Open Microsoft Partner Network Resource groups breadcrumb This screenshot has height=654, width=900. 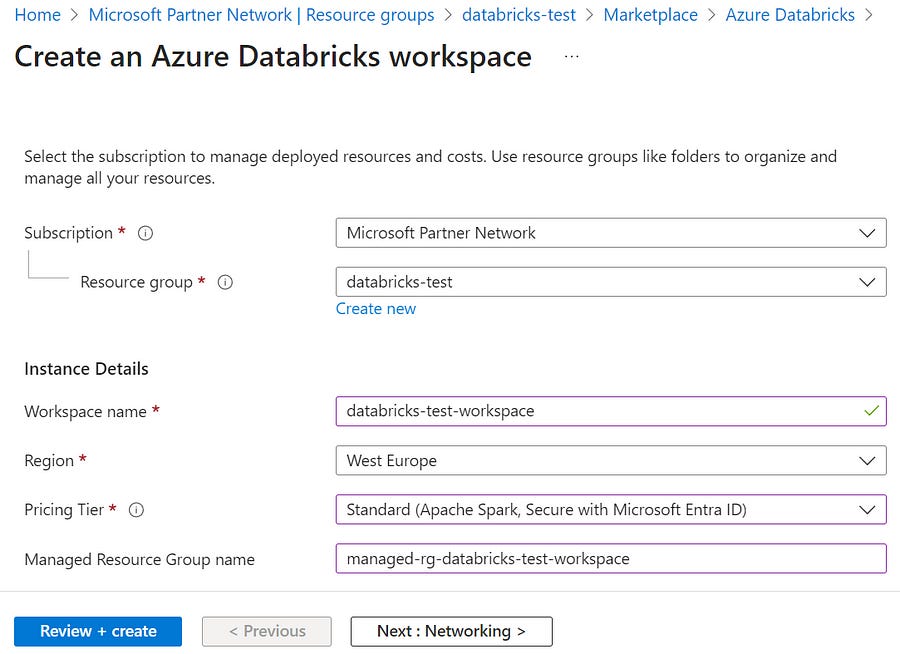261,15
